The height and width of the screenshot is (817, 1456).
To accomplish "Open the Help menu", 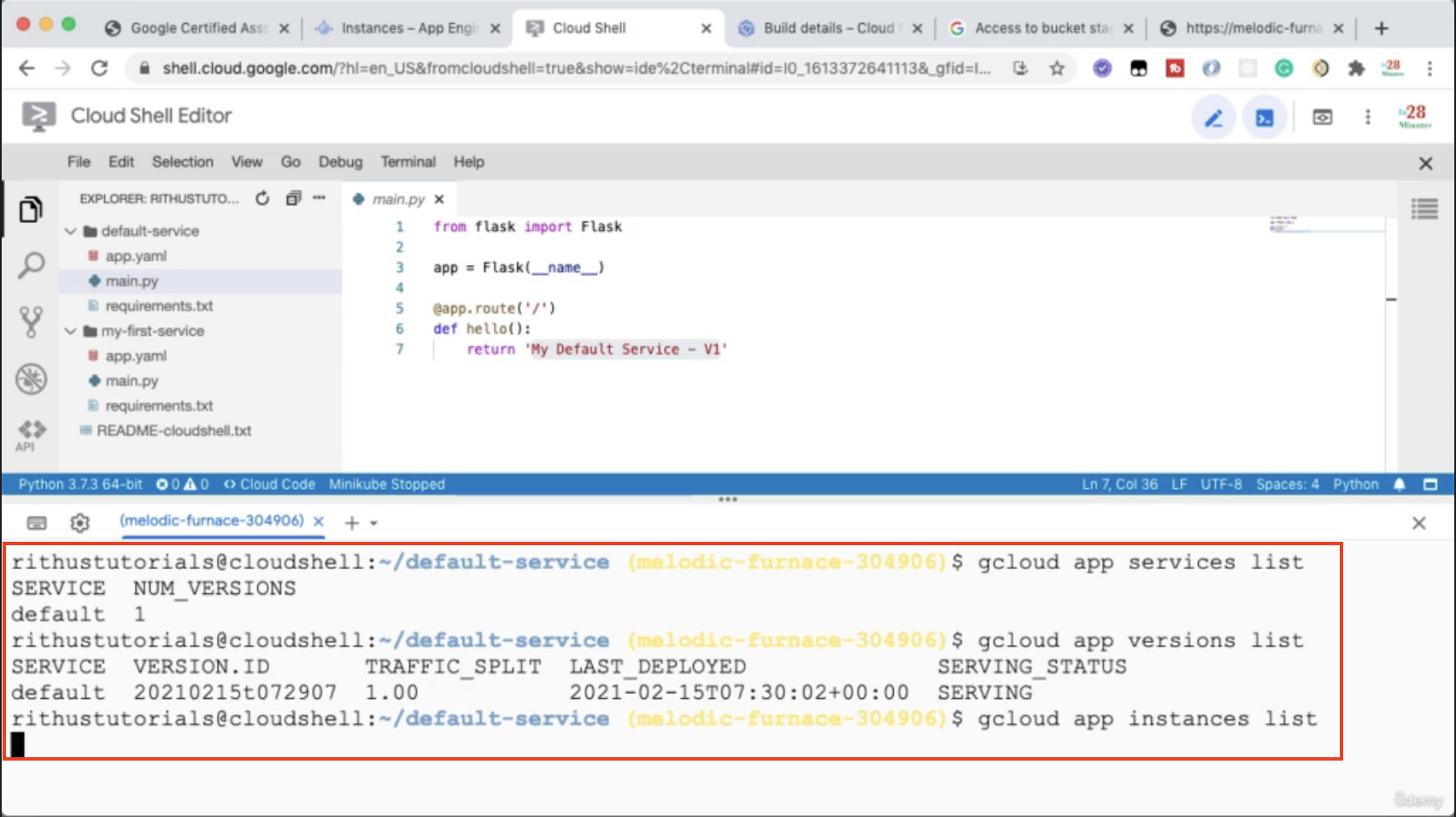I will (x=468, y=162).
